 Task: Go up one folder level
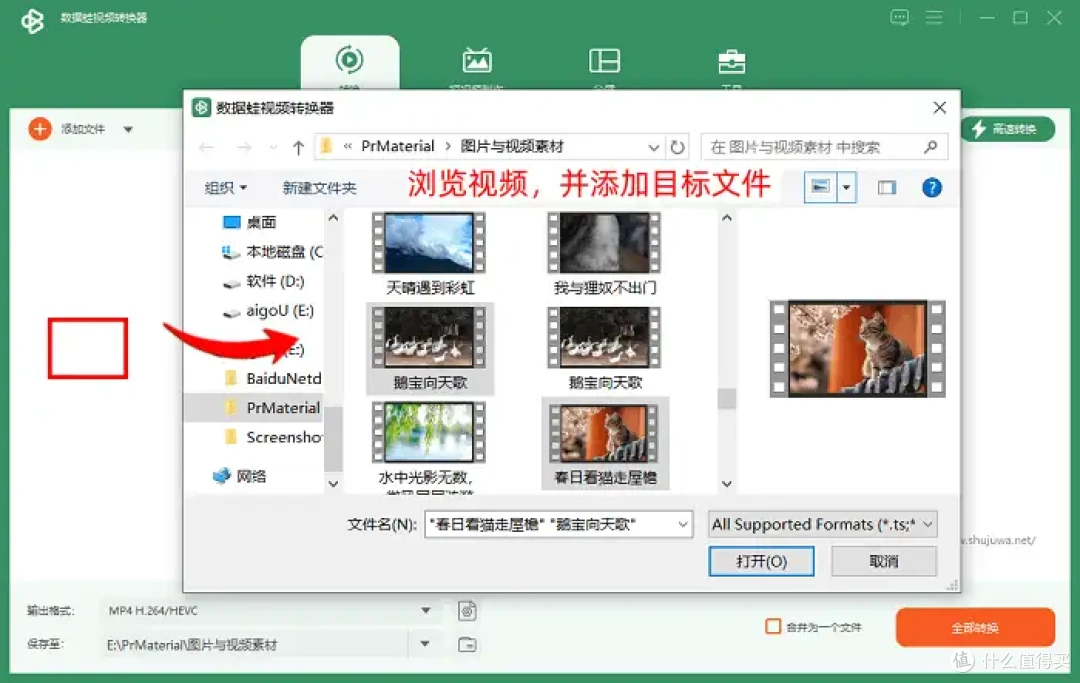tap(298, 147)
